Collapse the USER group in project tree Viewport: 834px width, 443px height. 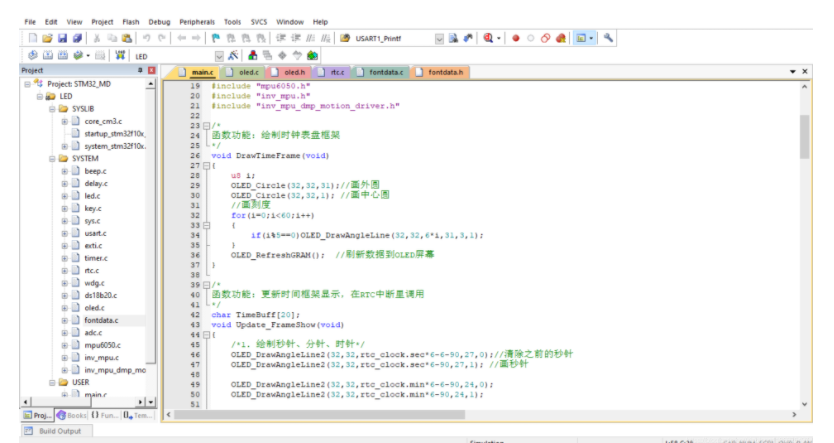[x=52, y=382]
